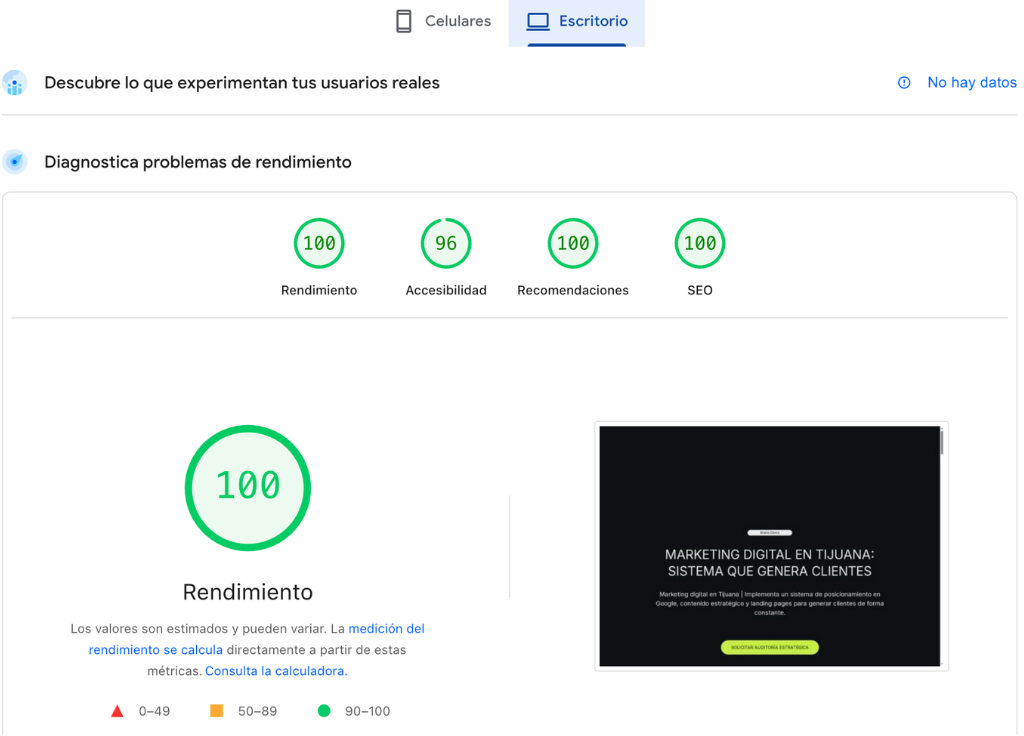Click the Diagnostica problemas de rendimiento heading
The height and width of the screenshot is (736, 1024).
point(198,162)
